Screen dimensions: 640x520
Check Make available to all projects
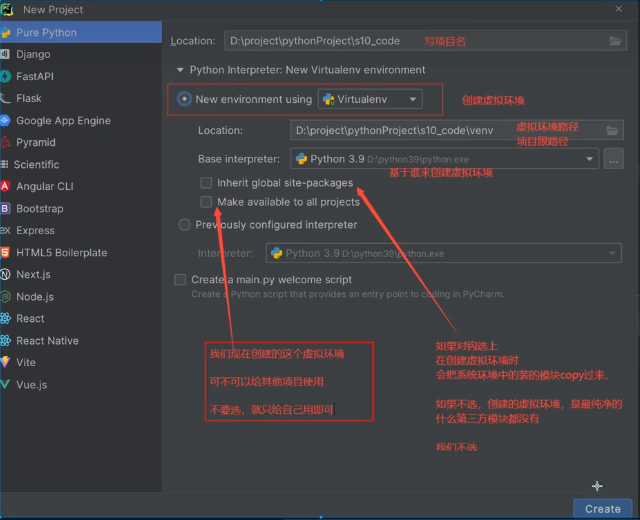[x=206, y=202]
